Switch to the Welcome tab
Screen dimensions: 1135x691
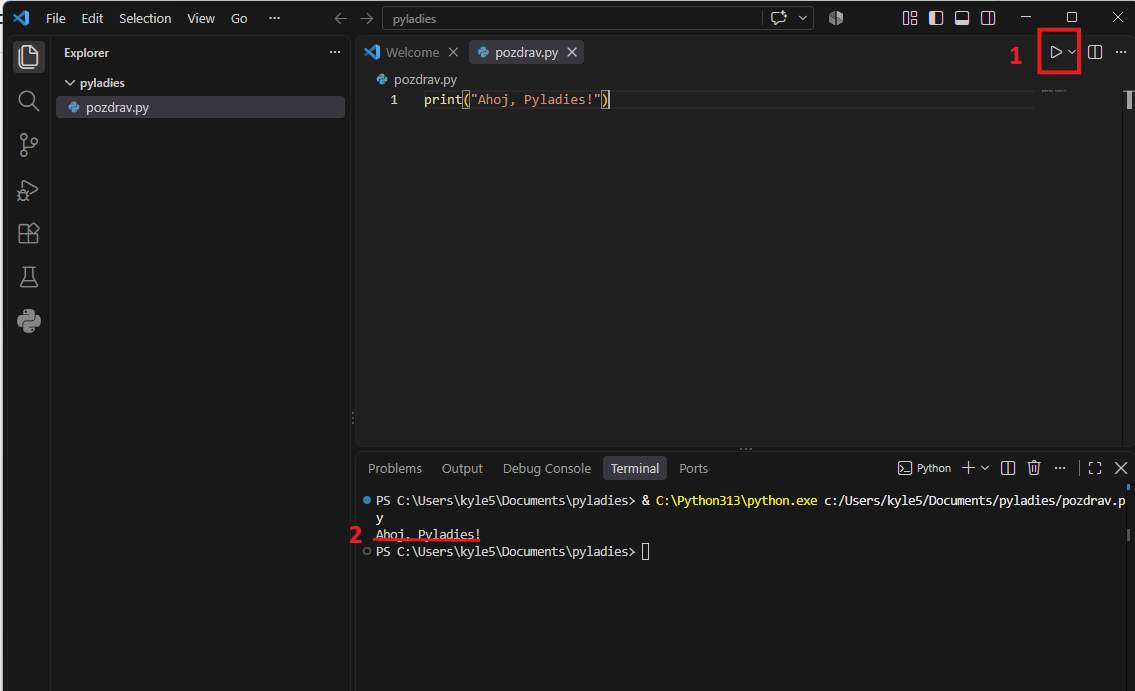pos(412,52)
